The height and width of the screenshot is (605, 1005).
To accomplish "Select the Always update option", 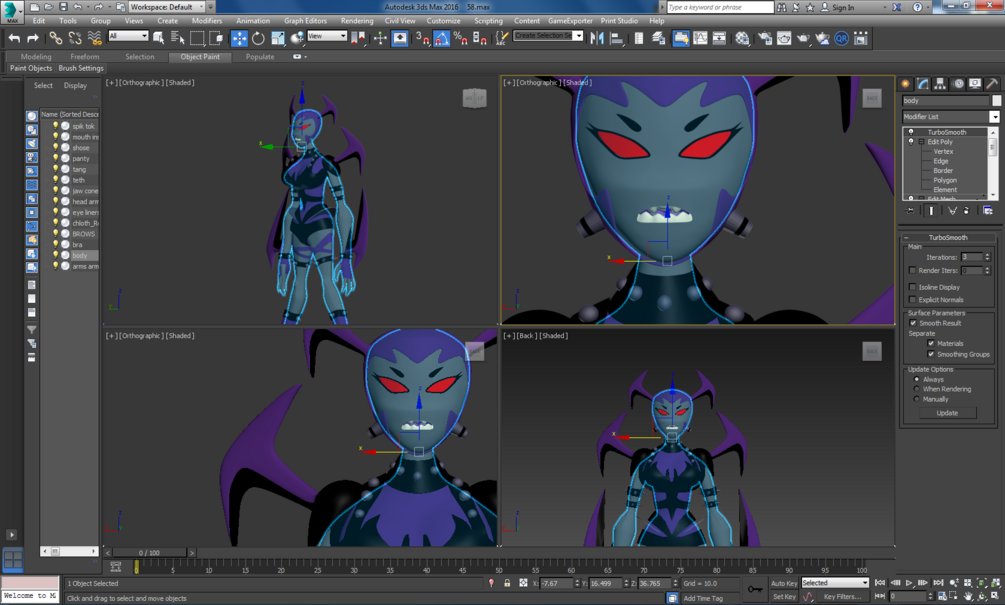I will tap(917, 379).
